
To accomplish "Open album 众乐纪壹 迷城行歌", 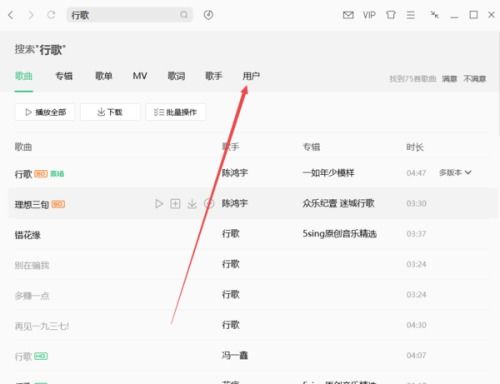I will 338,203.
